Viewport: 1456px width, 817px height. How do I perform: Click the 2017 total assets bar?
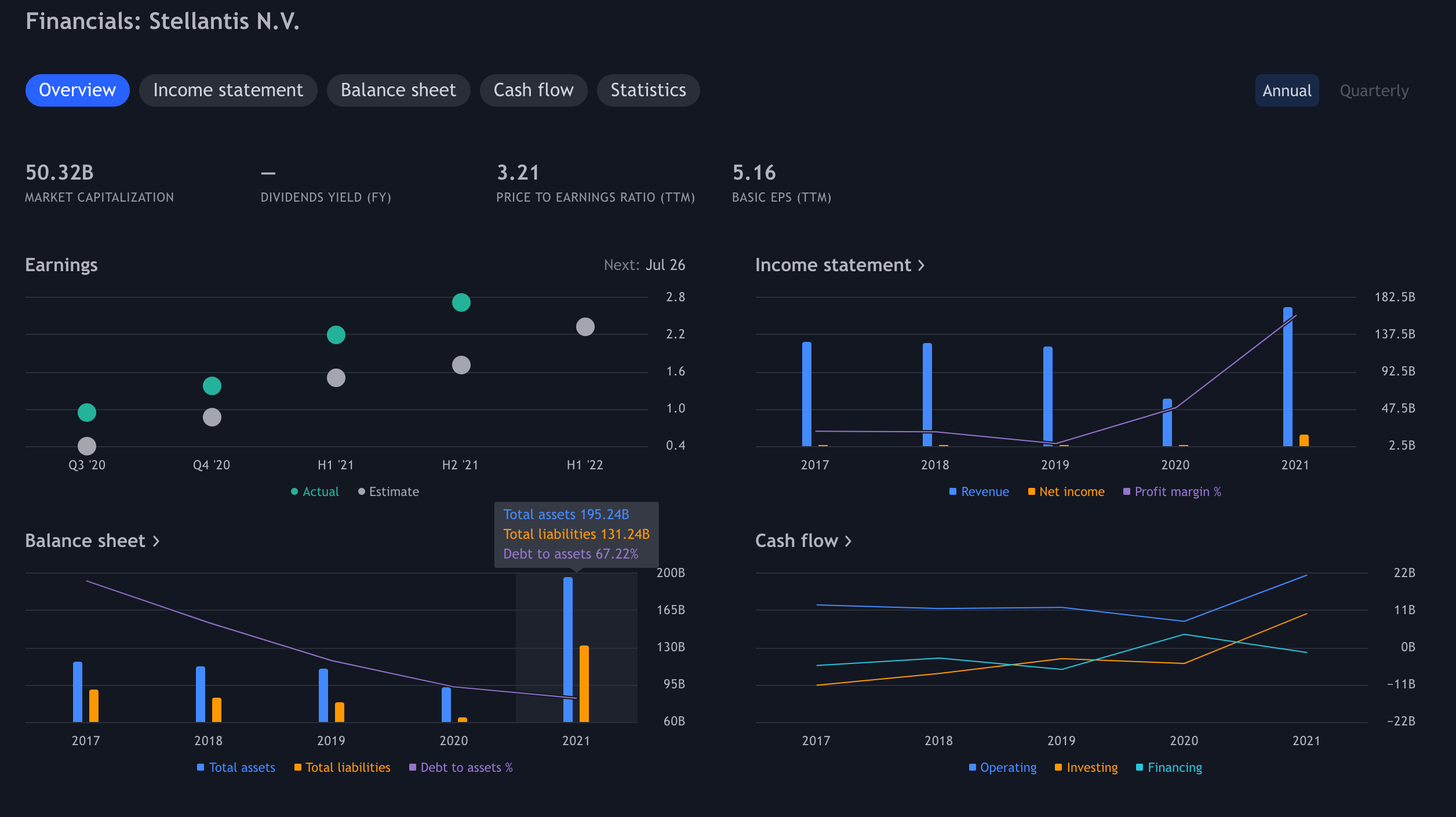(78, 692)
